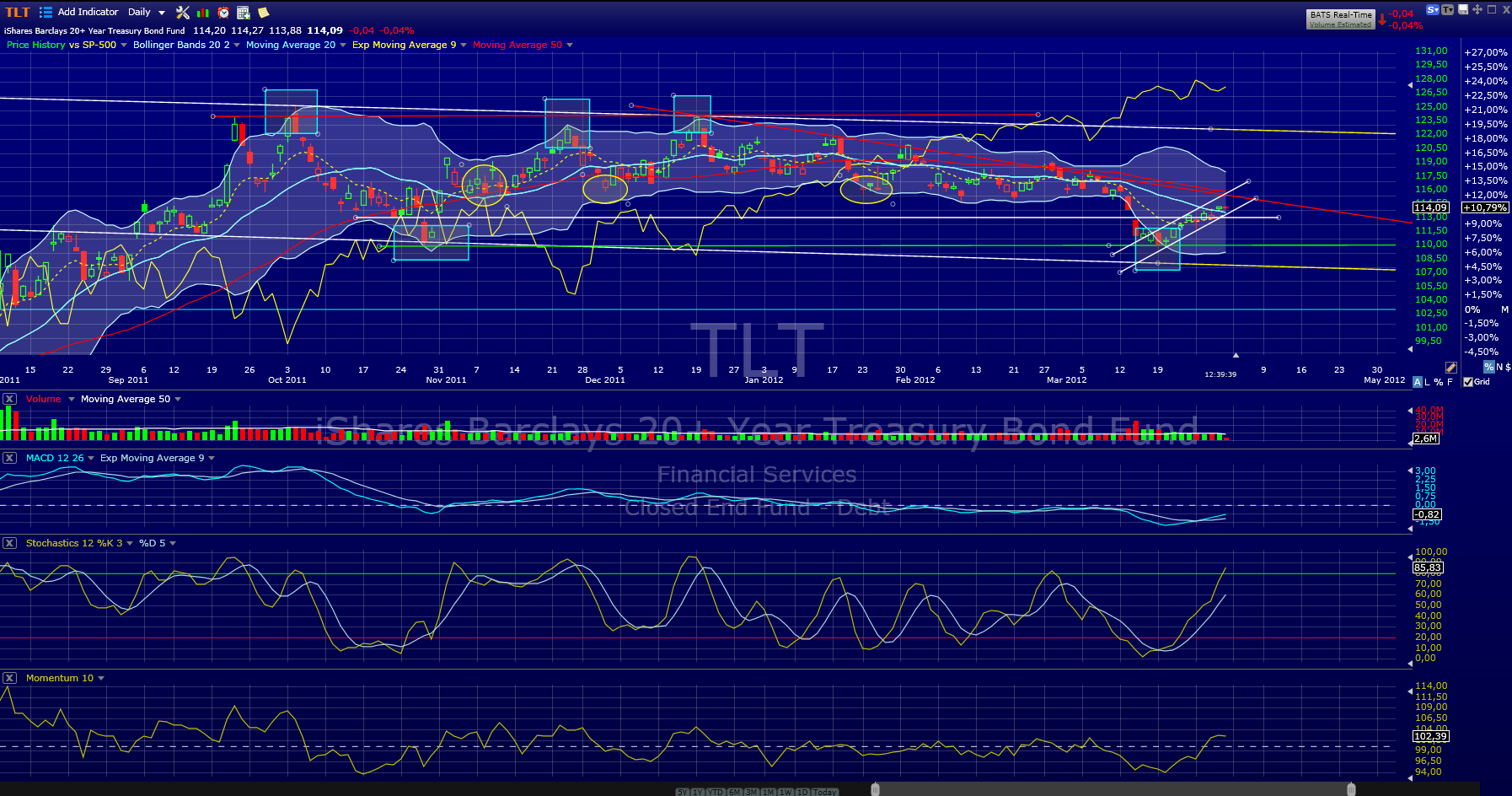This screenshot has width=1512, height=796.
Task: Click the volume value label 2,6M
Action: 1426,438
